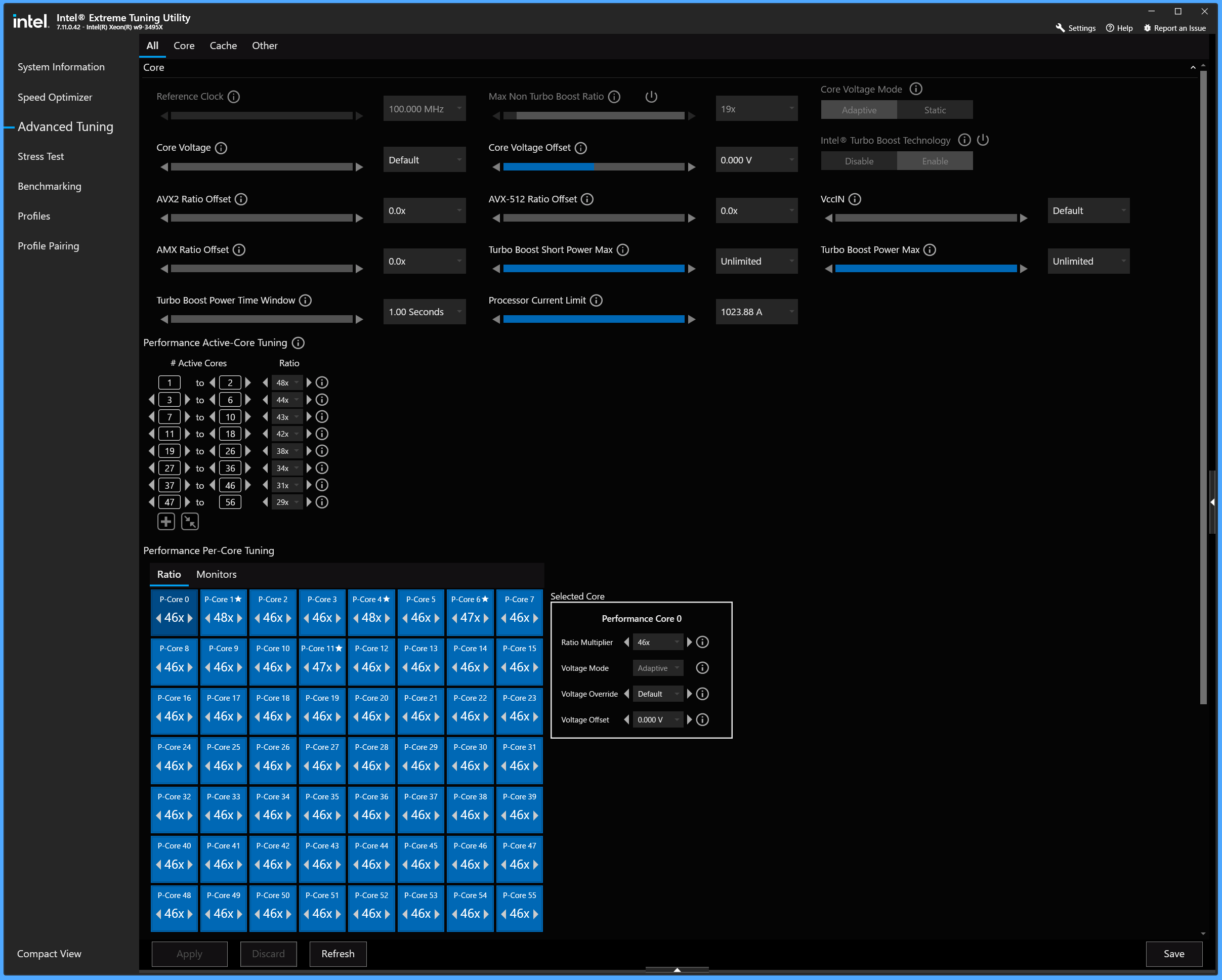Click Voltage Override info icon
Viewport: 1222px width, 980px height.
coord(702,694)
